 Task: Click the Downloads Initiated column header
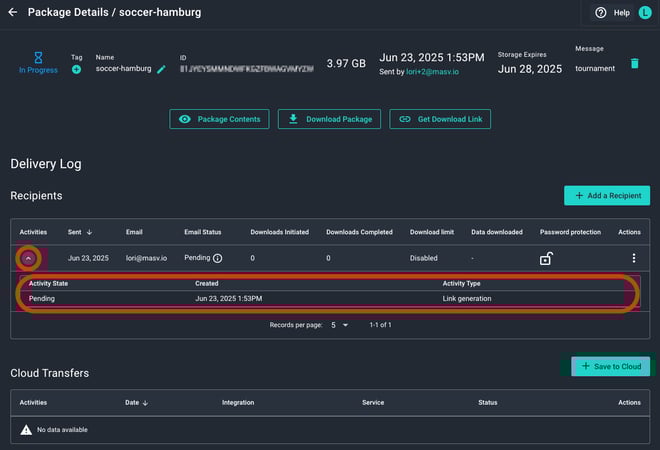279,232
